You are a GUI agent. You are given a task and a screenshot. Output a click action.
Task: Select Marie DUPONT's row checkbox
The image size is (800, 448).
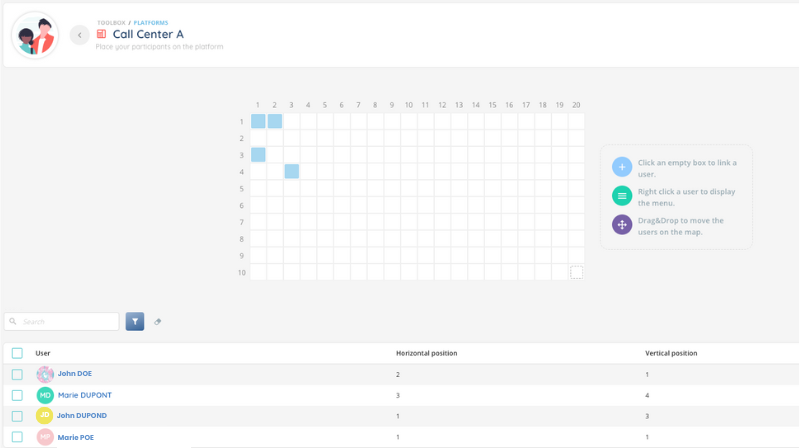17,395
